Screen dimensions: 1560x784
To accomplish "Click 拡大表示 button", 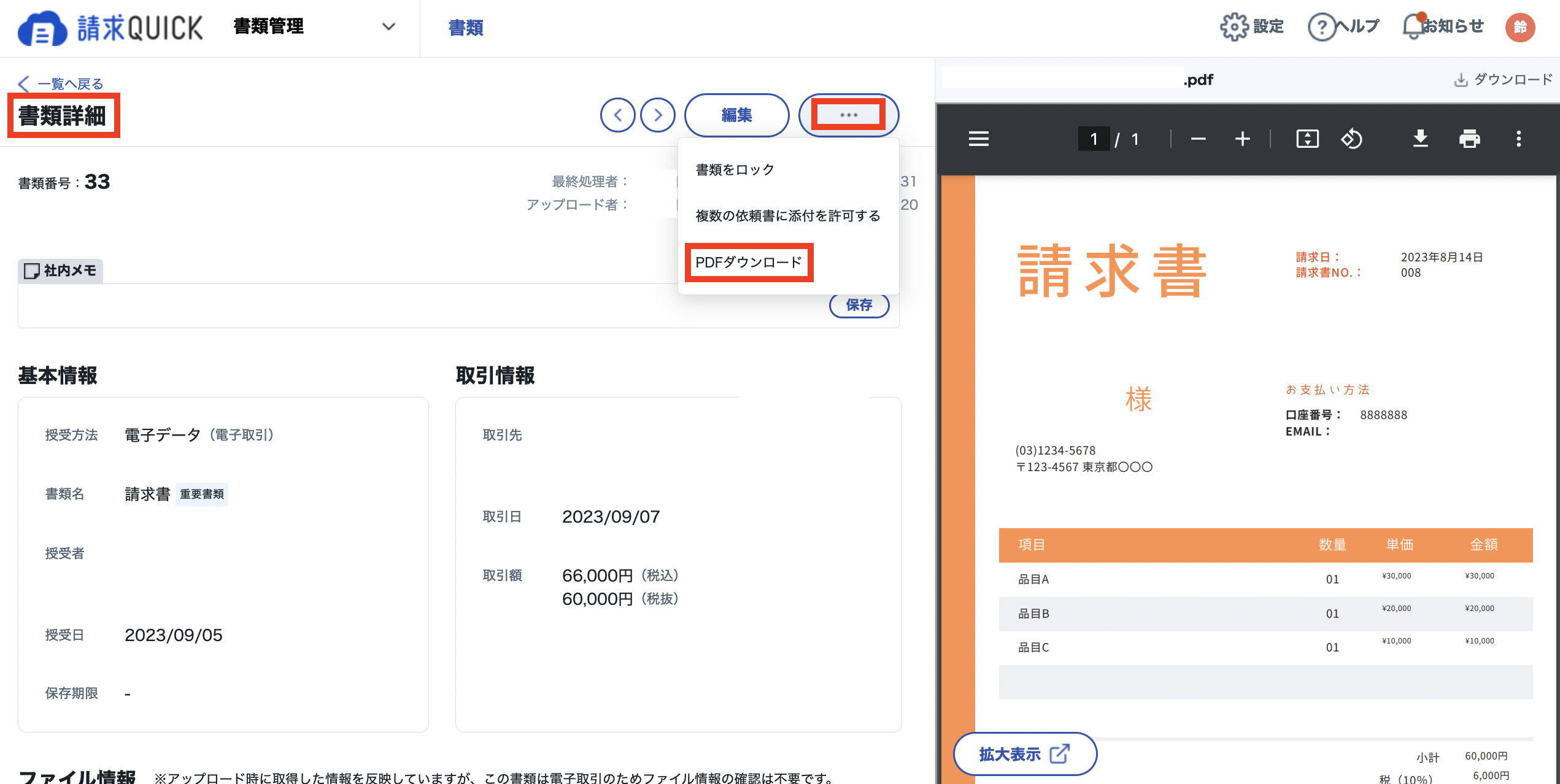I will click(1025, 754).
